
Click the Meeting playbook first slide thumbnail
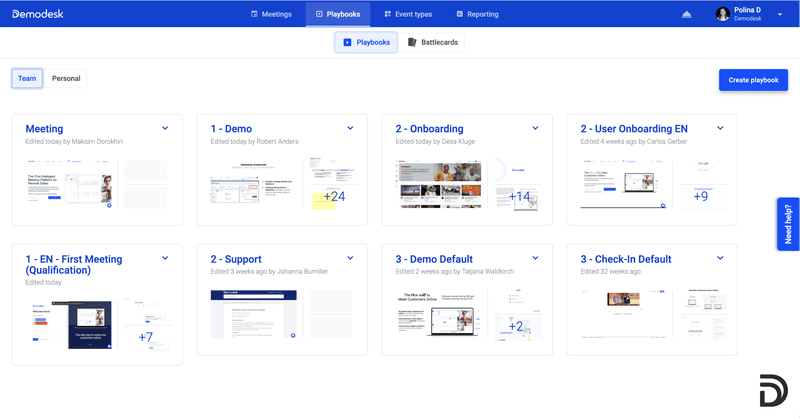[x=69, y=184]
